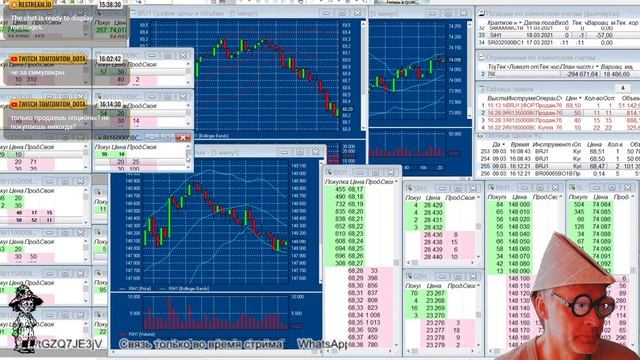Select bid price 68,27 in BRJ1 order book

pos(356,264)
